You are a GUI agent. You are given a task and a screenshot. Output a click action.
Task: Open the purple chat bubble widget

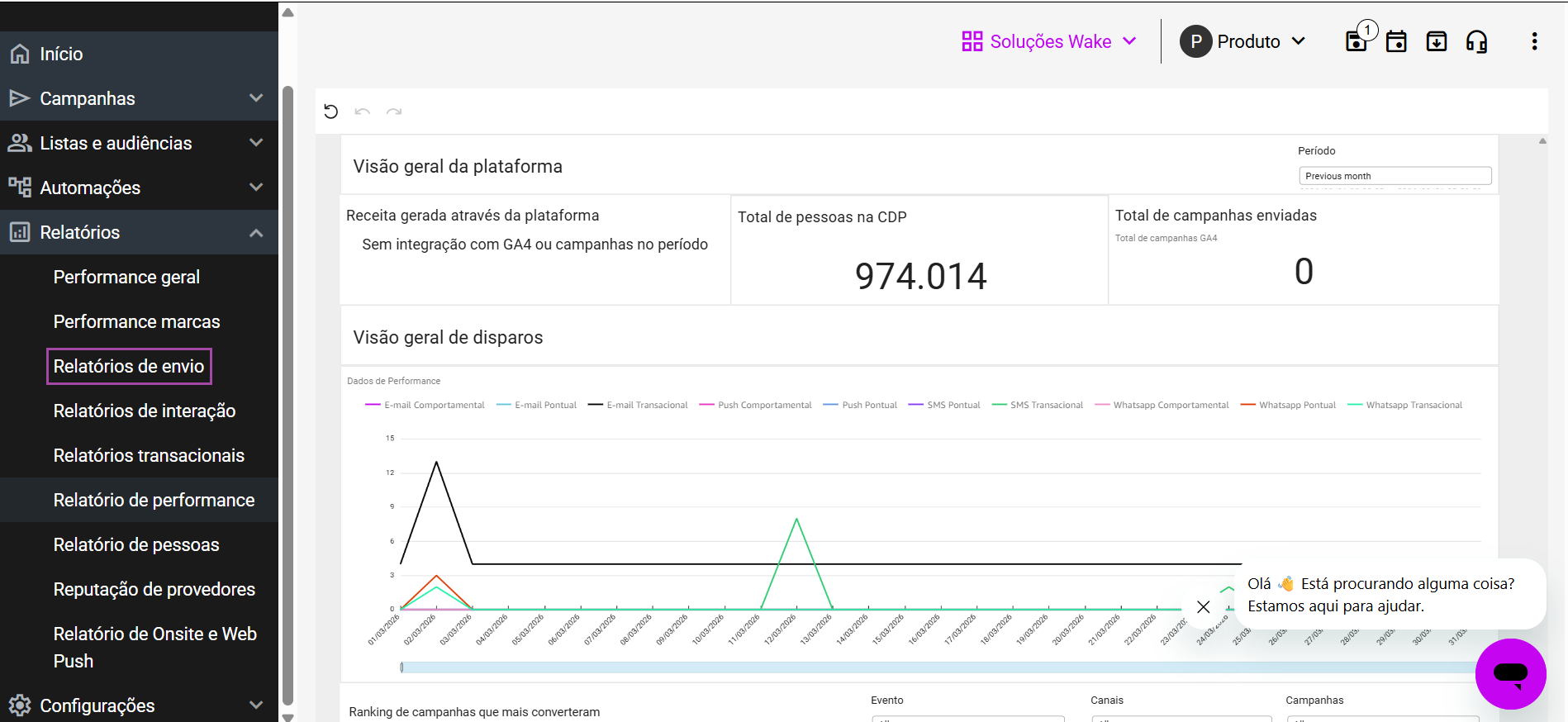coord(1510,674)
